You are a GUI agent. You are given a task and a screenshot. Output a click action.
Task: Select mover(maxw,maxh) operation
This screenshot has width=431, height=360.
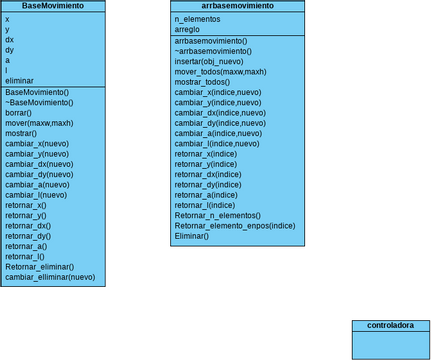pyautogui.click(x=39, y=123)
